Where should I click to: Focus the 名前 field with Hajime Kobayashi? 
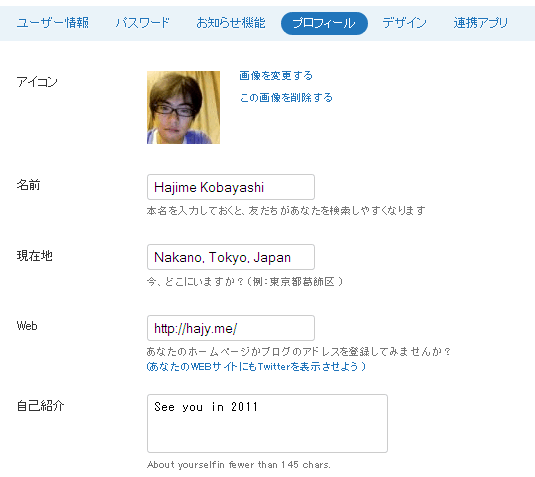pos(231,187)
